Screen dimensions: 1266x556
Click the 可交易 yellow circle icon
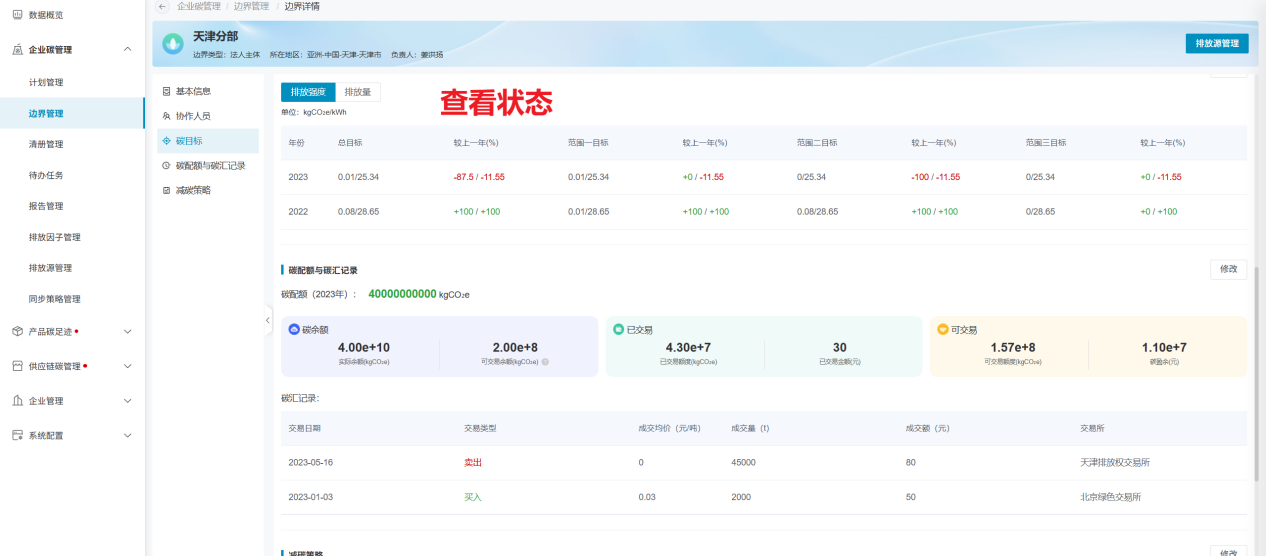pyautogui.click(x=942, y=329)
